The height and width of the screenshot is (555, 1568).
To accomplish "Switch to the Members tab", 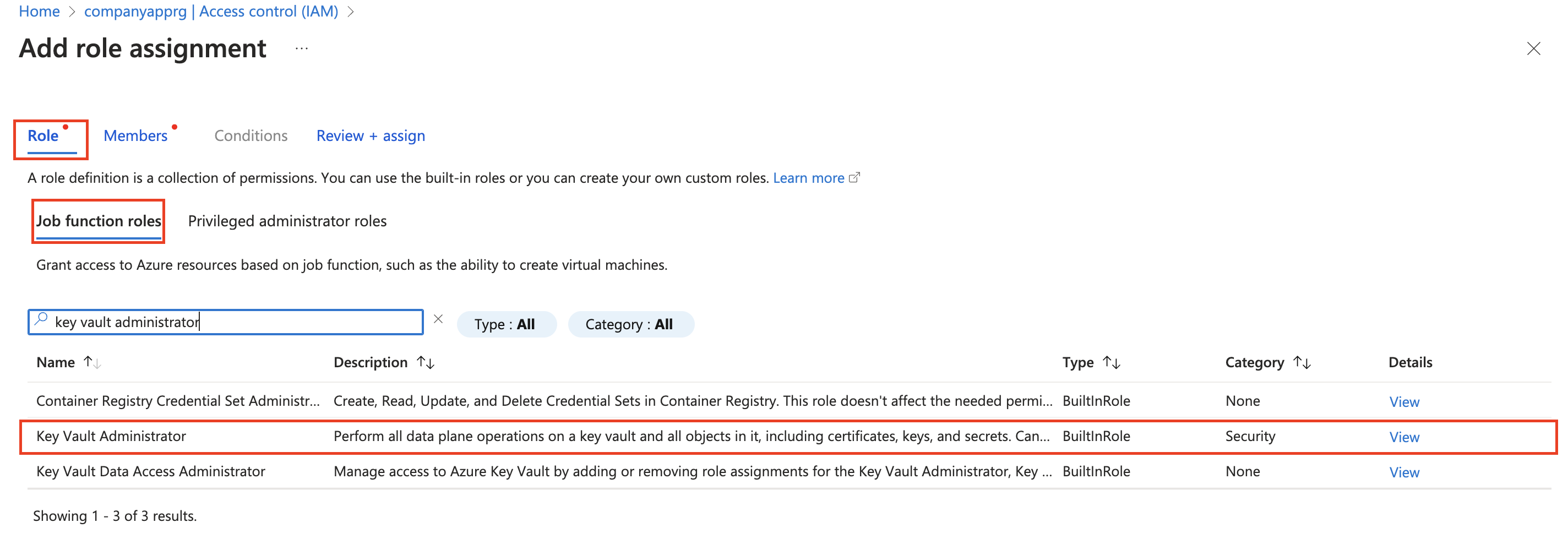I will coord(135,135).
